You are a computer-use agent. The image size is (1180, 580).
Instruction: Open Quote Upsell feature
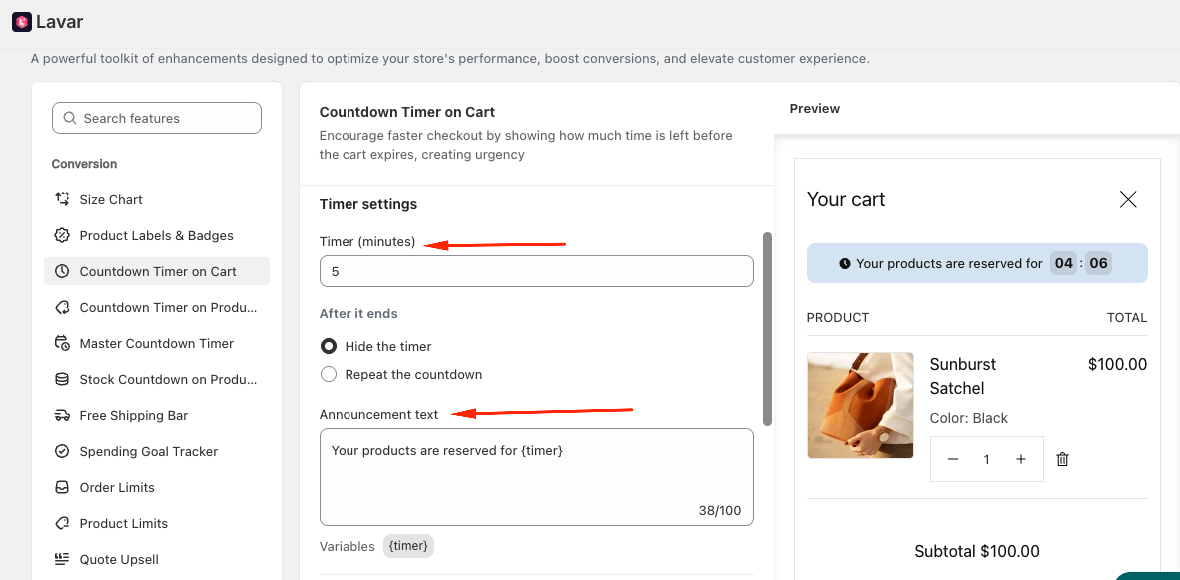[157, 560]
